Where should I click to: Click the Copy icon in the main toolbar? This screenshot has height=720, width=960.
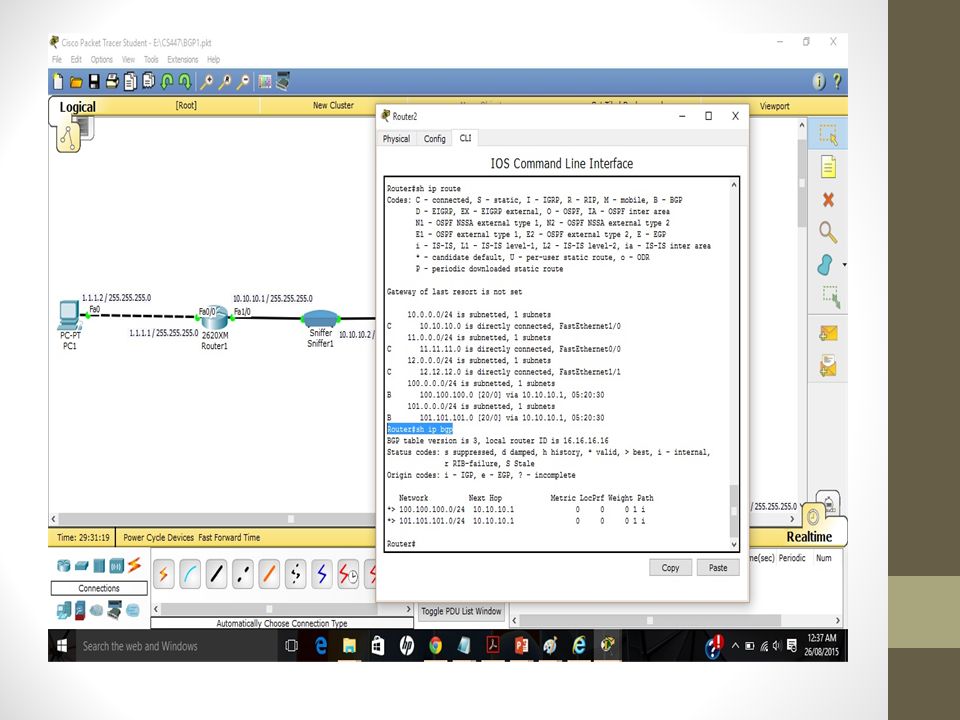[x=130, y=81]
